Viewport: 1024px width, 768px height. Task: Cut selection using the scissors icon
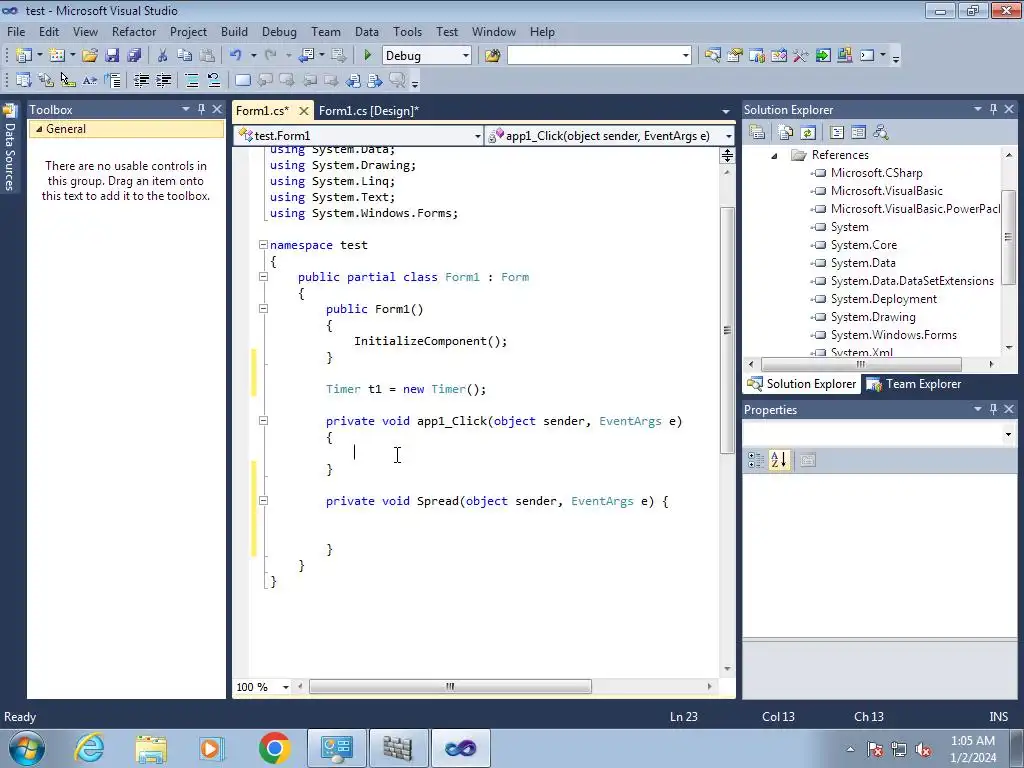[x=163, y=56]
